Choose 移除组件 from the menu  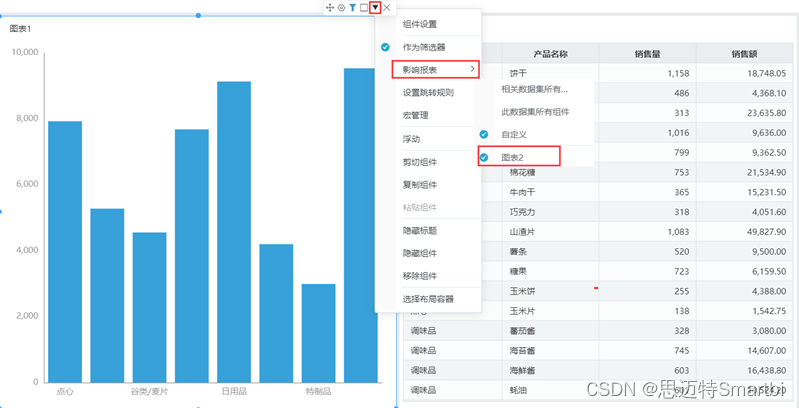pos(419,276)
